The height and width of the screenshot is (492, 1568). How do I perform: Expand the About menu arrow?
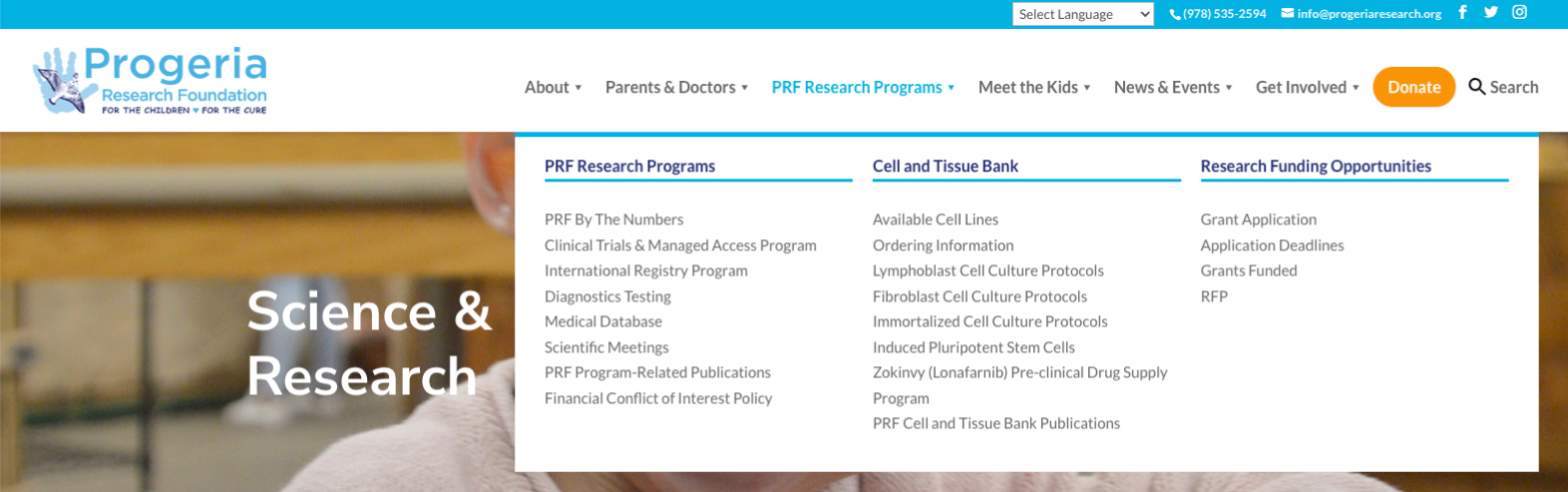(x=579, y=88)
